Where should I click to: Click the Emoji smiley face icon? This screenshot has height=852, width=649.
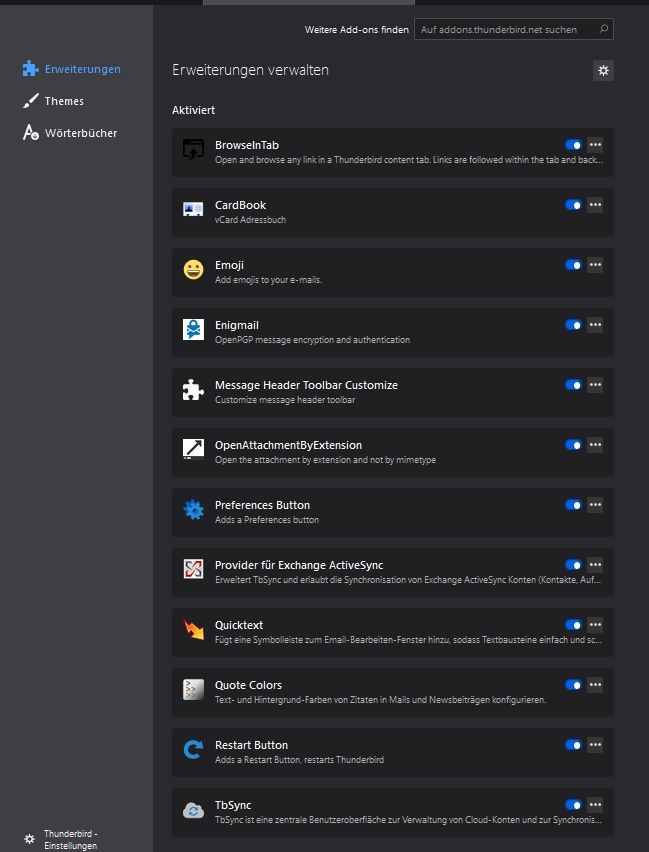[193, 270]
